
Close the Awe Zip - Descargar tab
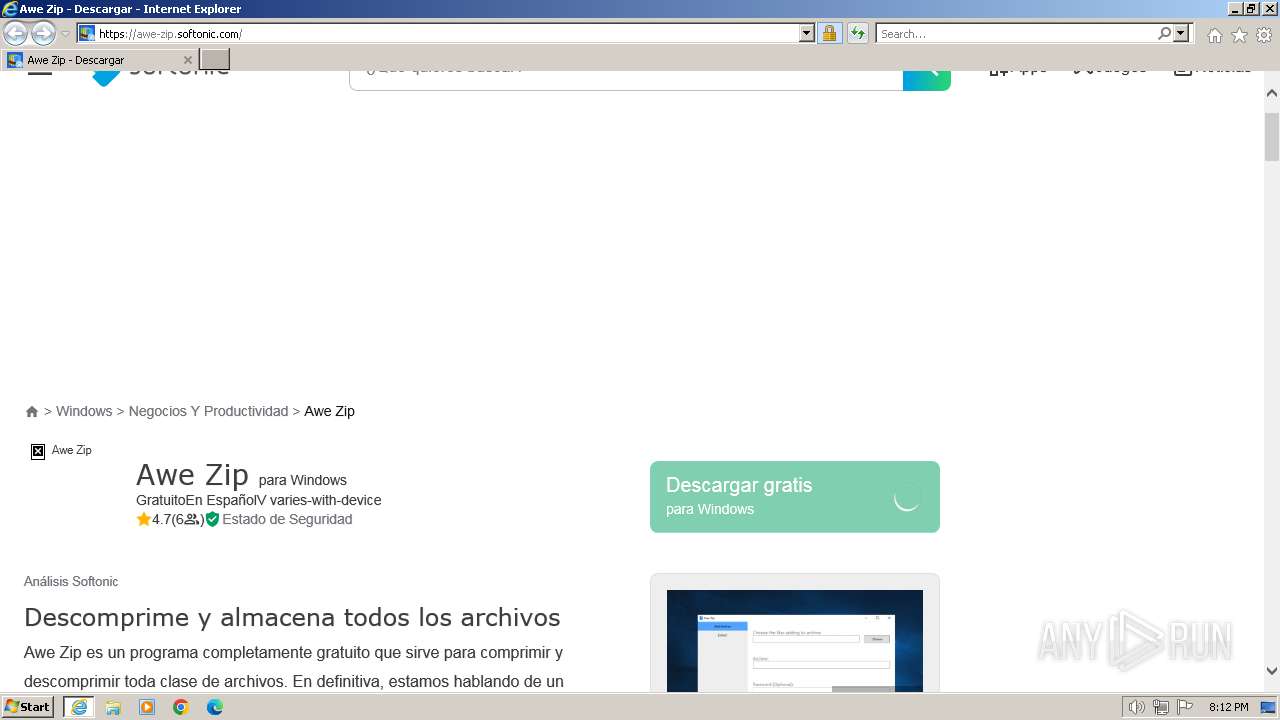[188, 60]
